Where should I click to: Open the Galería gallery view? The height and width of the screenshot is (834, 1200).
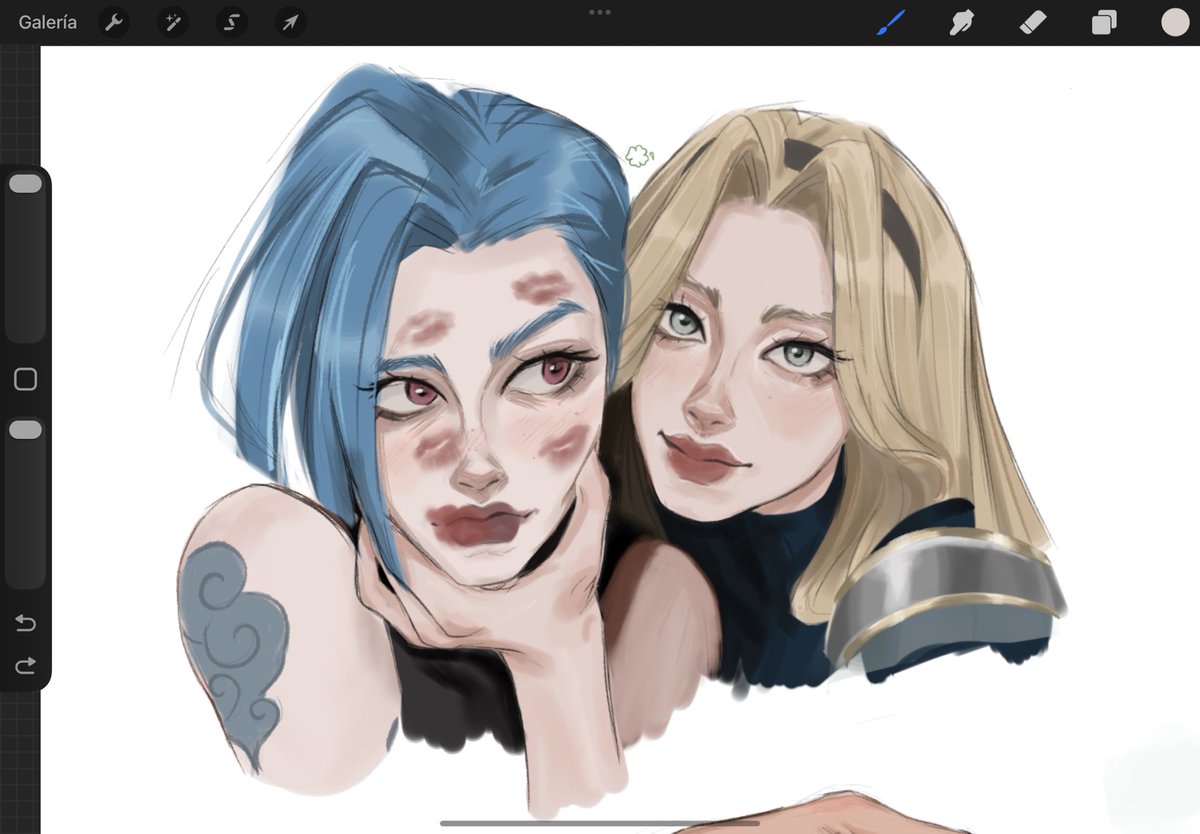click(47, 22)
